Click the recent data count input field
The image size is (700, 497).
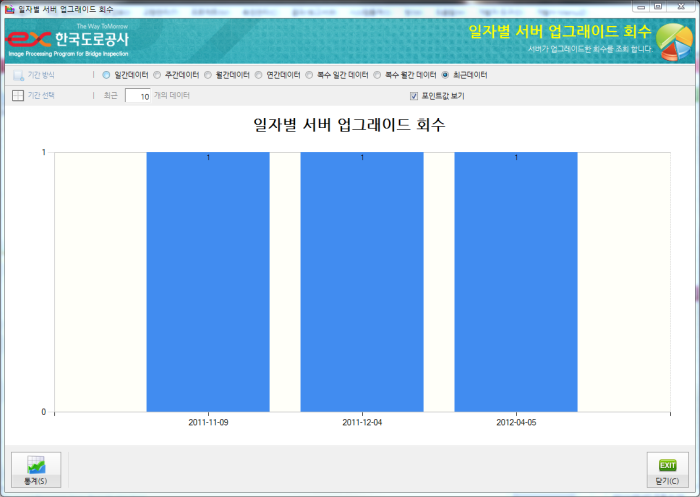point(138,96)
